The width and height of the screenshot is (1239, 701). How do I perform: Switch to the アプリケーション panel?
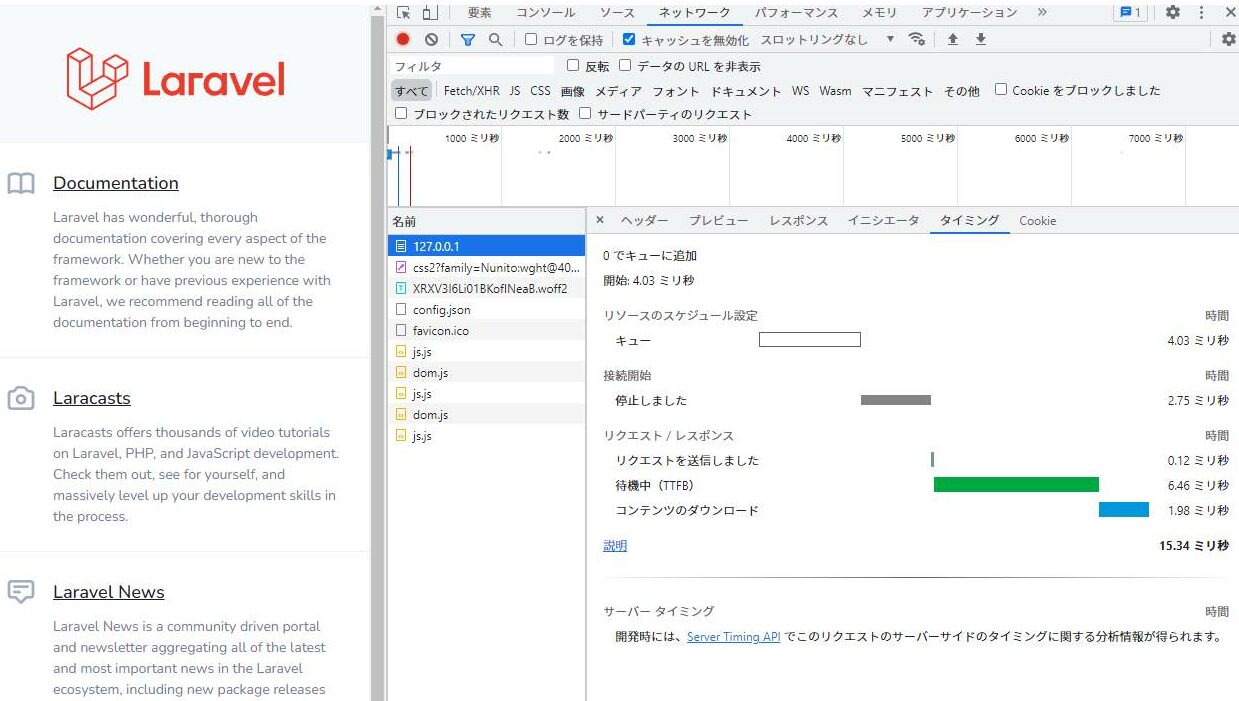[969, 13]
